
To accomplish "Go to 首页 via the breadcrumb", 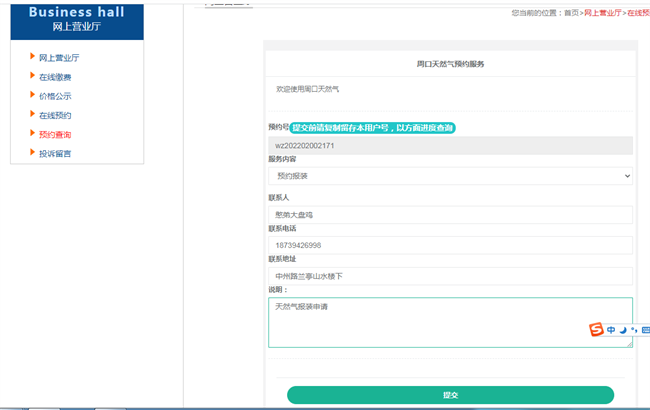I will click(x=571, y=13).
